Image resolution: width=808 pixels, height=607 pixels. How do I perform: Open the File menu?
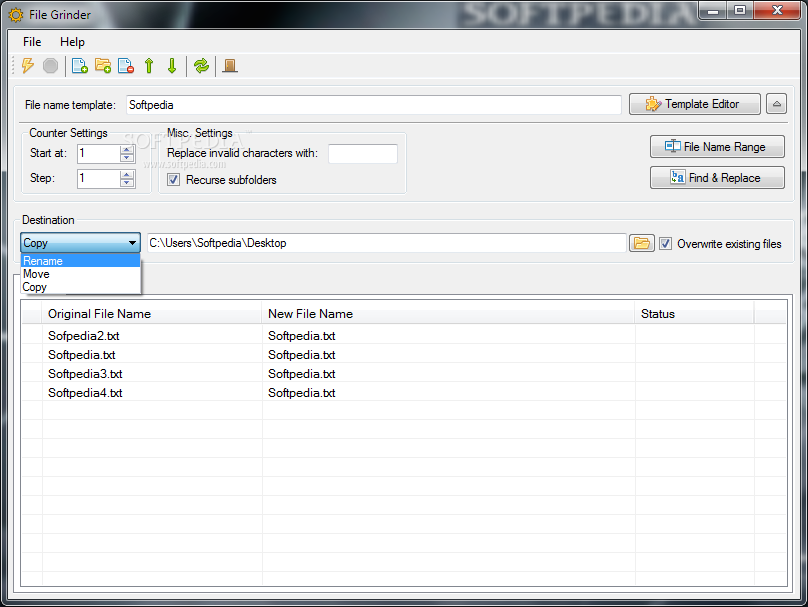click(x=32, y=42)
